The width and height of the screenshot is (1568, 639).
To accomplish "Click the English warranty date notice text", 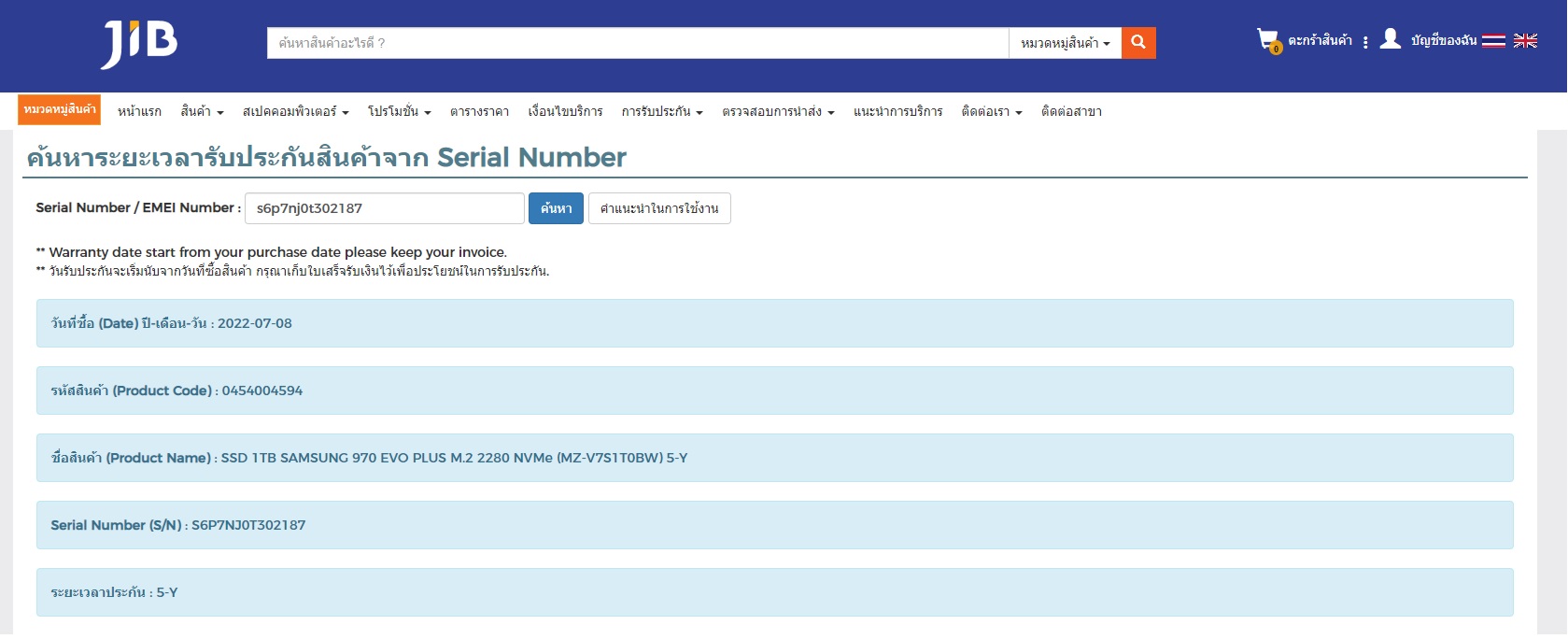I will pos(272,252).
